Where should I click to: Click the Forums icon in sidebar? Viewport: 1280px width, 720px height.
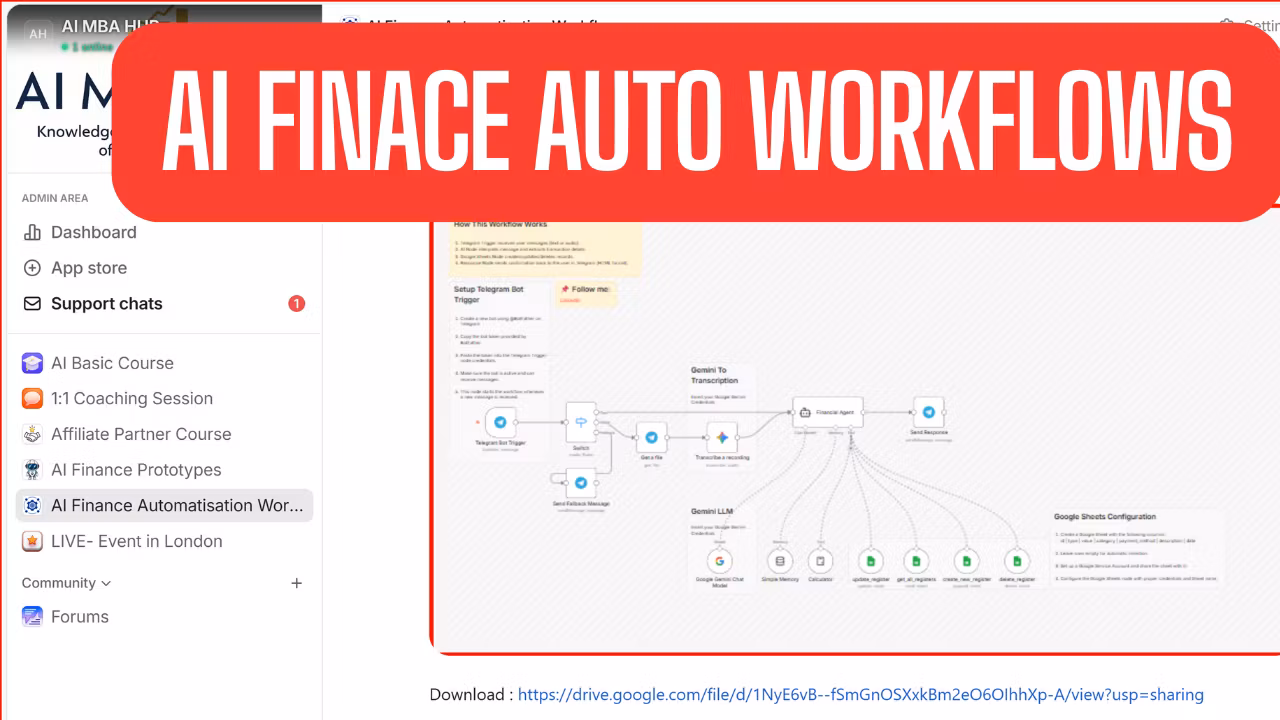click(33, 617)
